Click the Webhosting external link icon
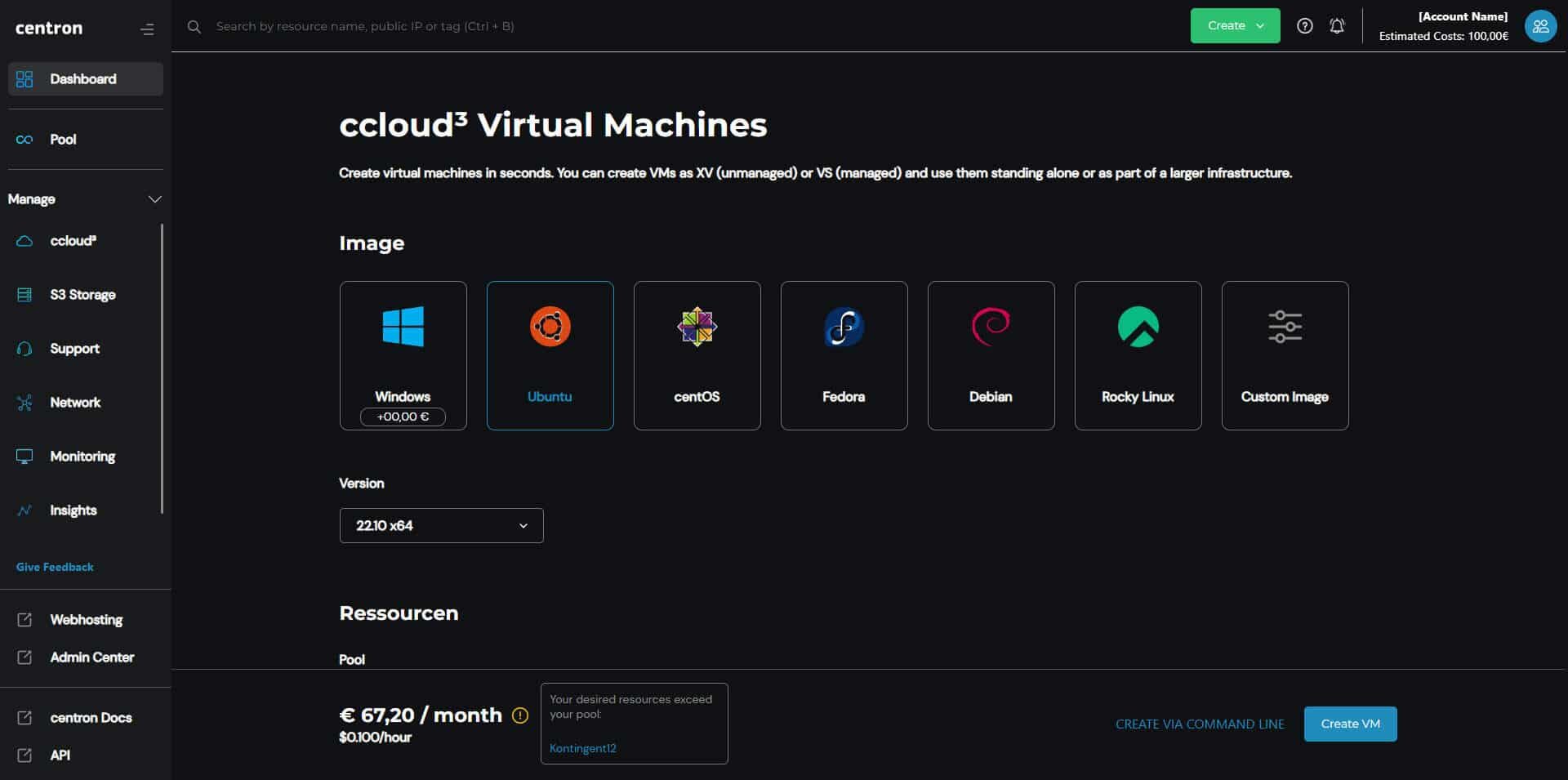 pos(24,620)
